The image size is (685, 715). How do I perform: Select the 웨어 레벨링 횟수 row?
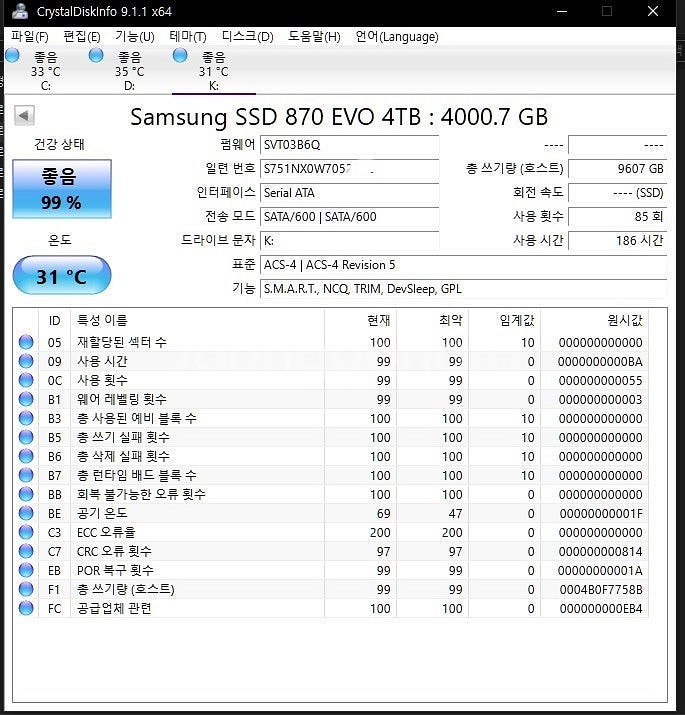(x=331, y=399)
